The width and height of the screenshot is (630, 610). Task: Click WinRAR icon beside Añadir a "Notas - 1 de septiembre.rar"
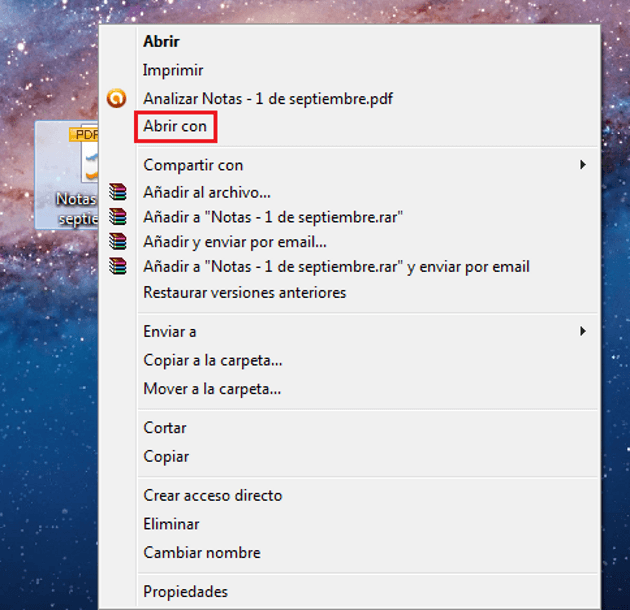tap(118, 217)
